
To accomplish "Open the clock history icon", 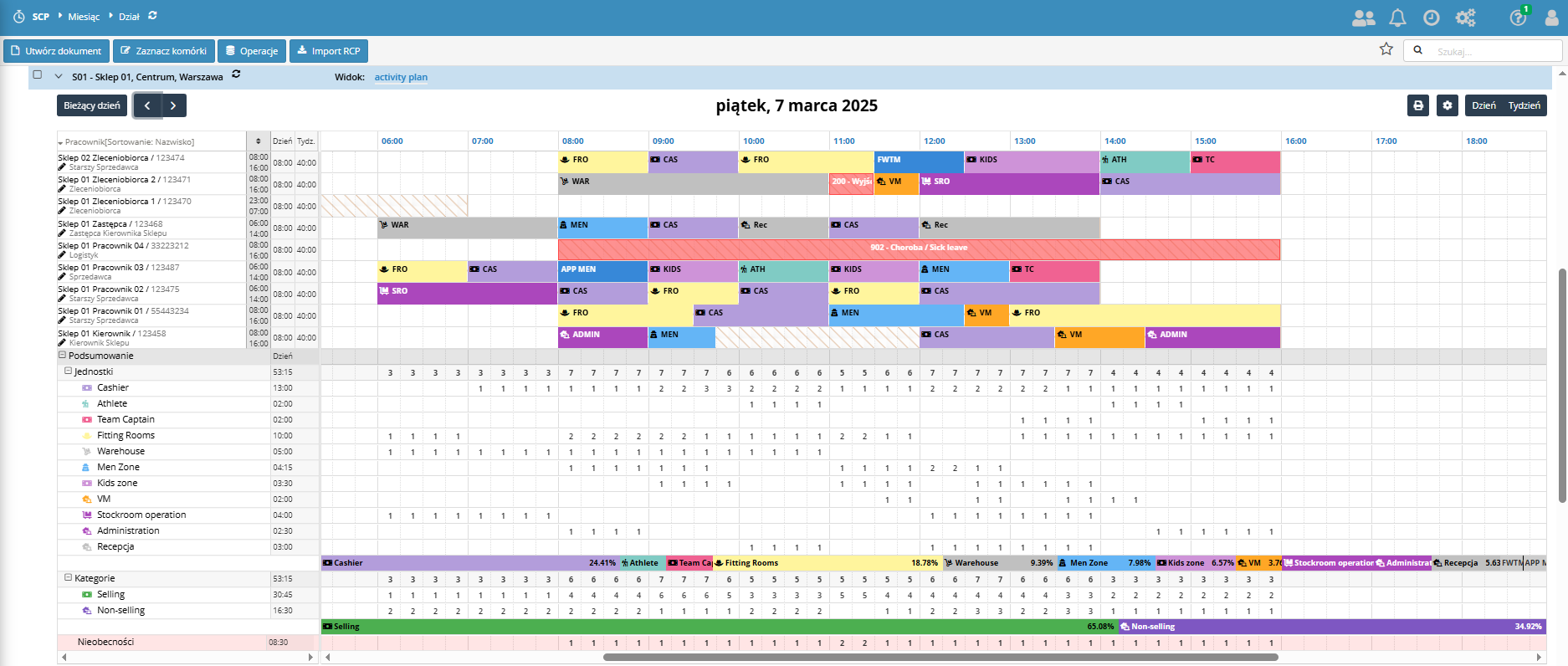I will coord(1432,18).
